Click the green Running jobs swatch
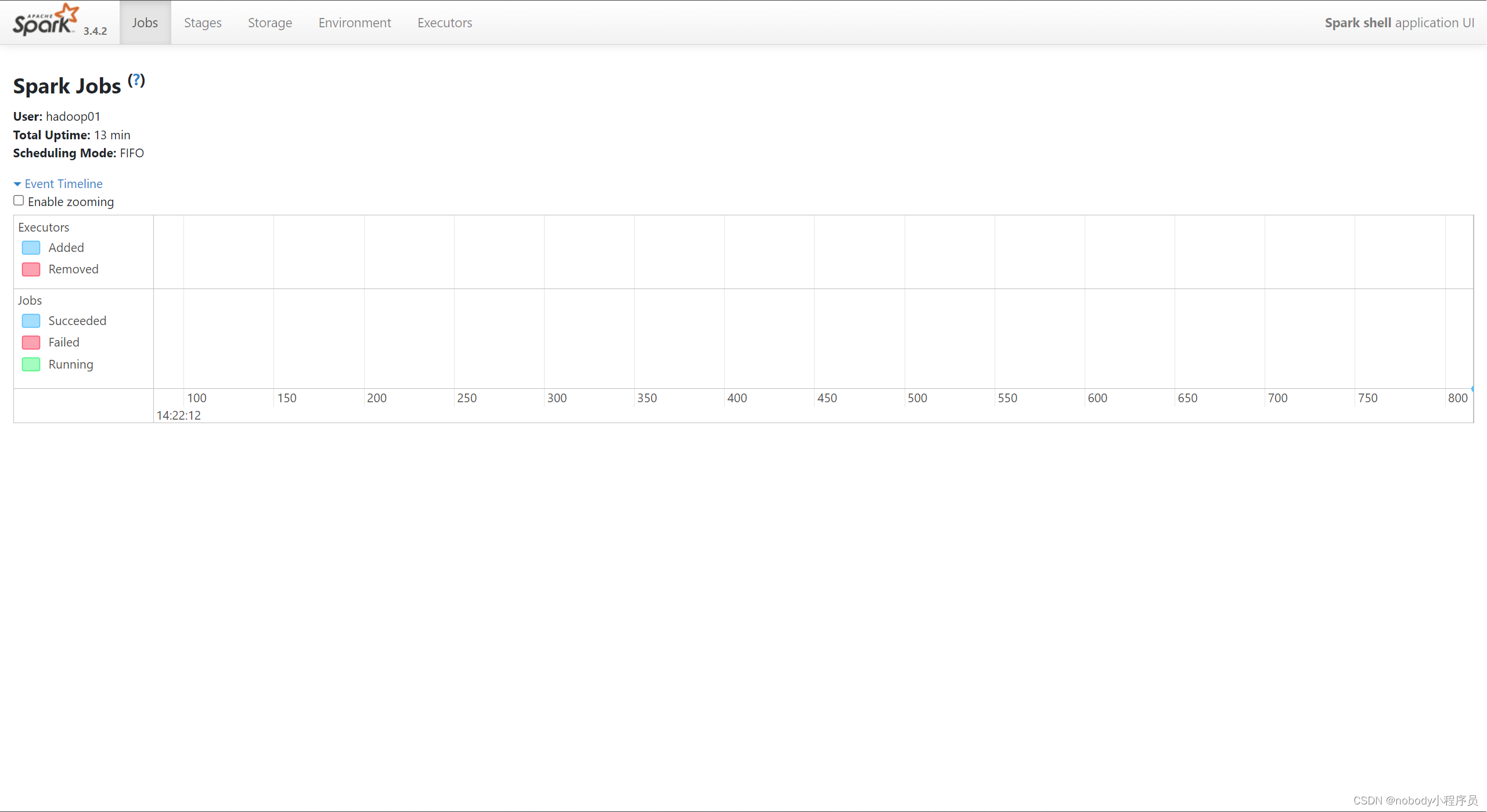Image resolution: width=1487 pixels, height=812 pixels. click(31, 365)
